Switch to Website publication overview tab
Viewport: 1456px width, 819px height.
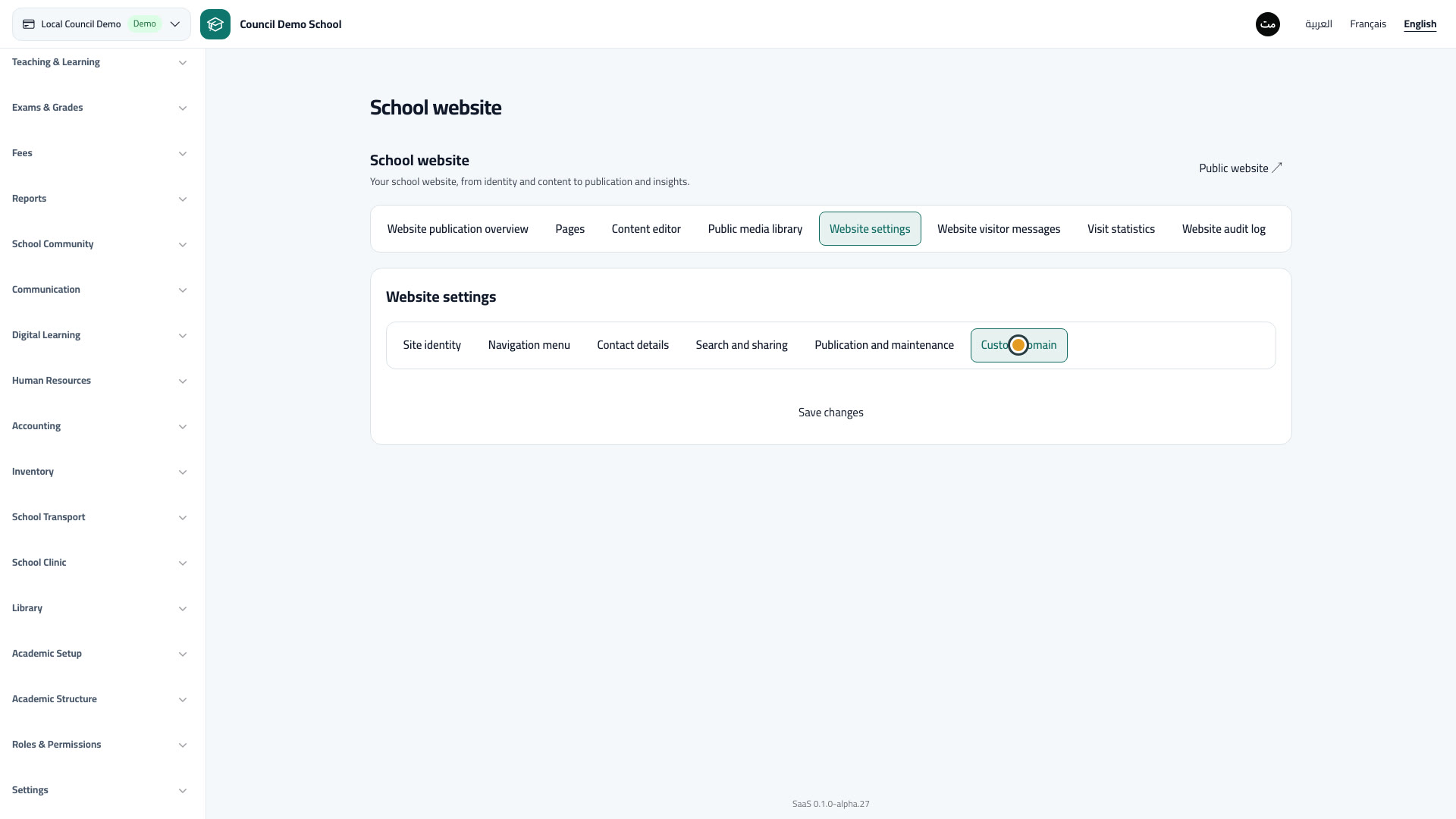pyautogui.click(x=457, y=229)
